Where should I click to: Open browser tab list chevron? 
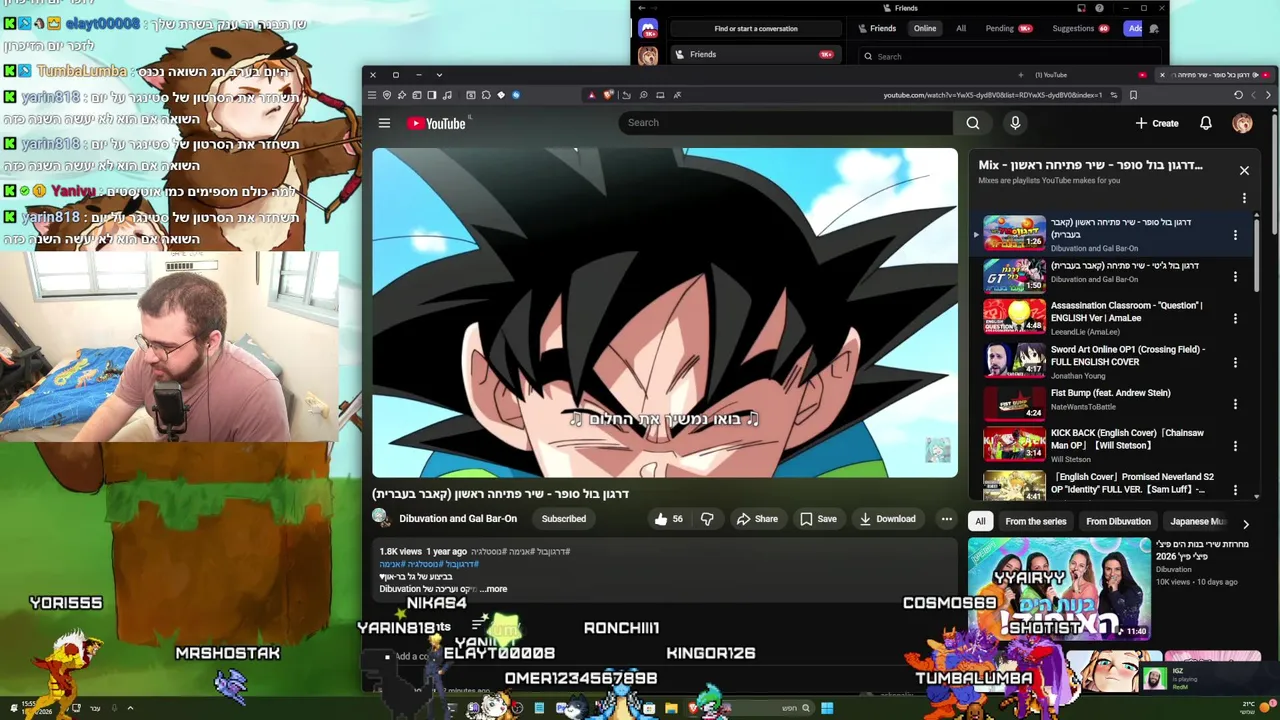[439, 75]
